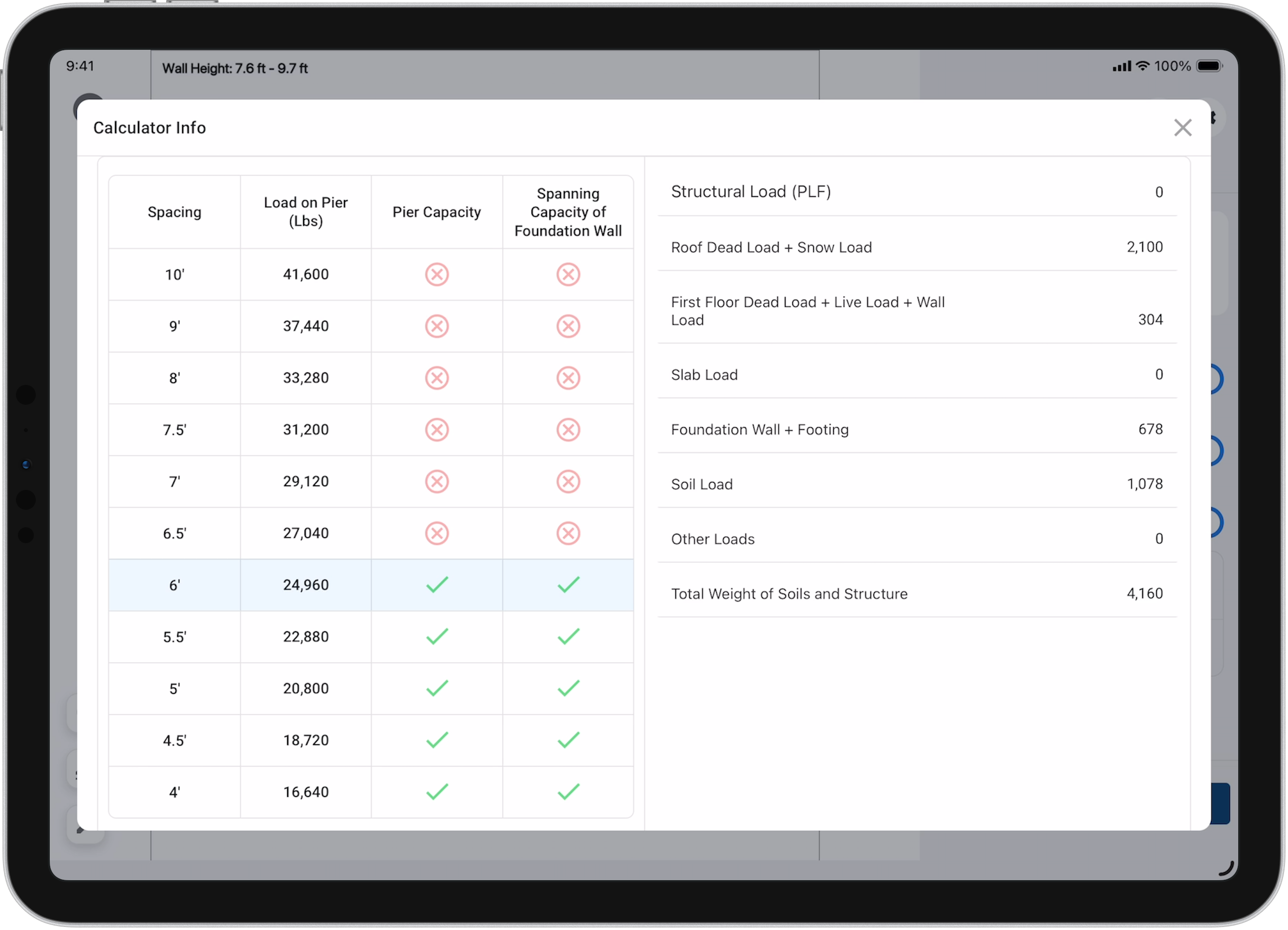Click the Load on Pier (Lbs) header
The image size is (1288, 930).
(x=306, y=212)
